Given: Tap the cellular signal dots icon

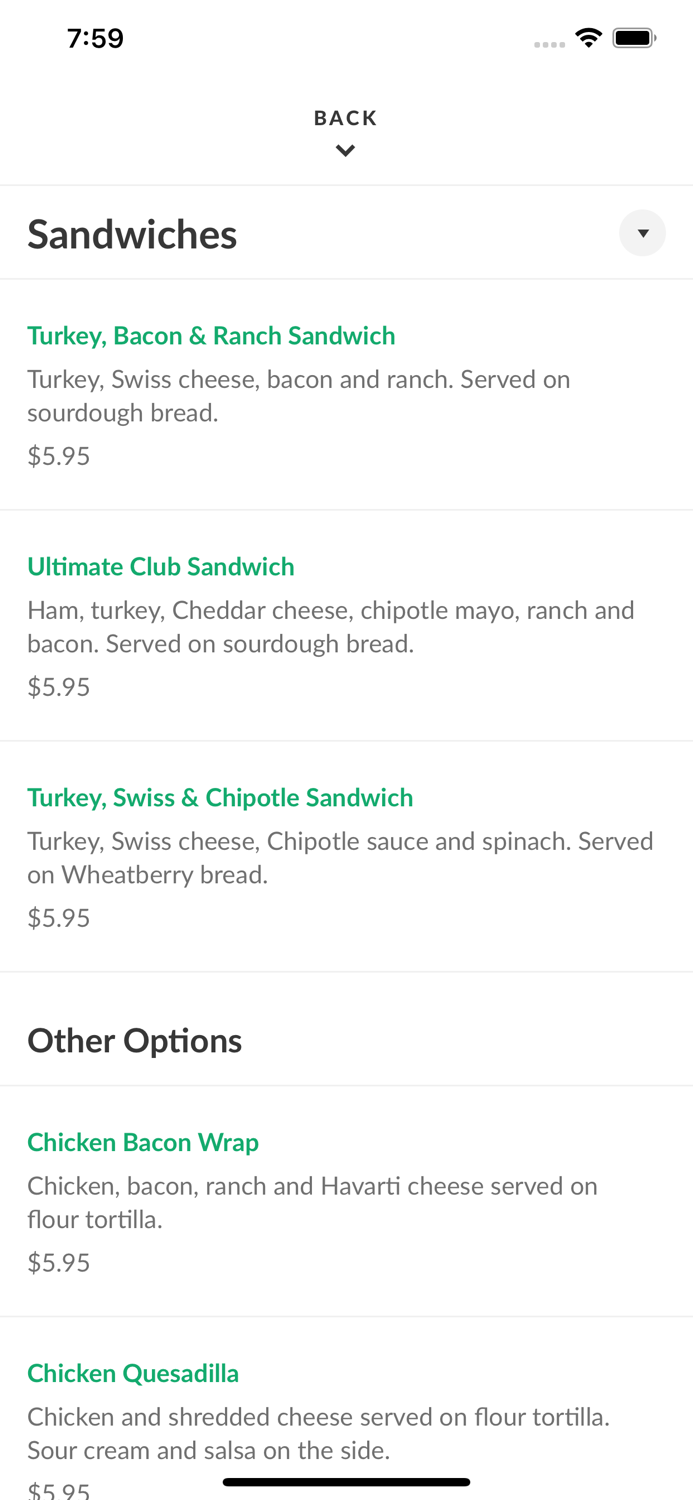Looking at the screenshot, I should coord(549,42).
